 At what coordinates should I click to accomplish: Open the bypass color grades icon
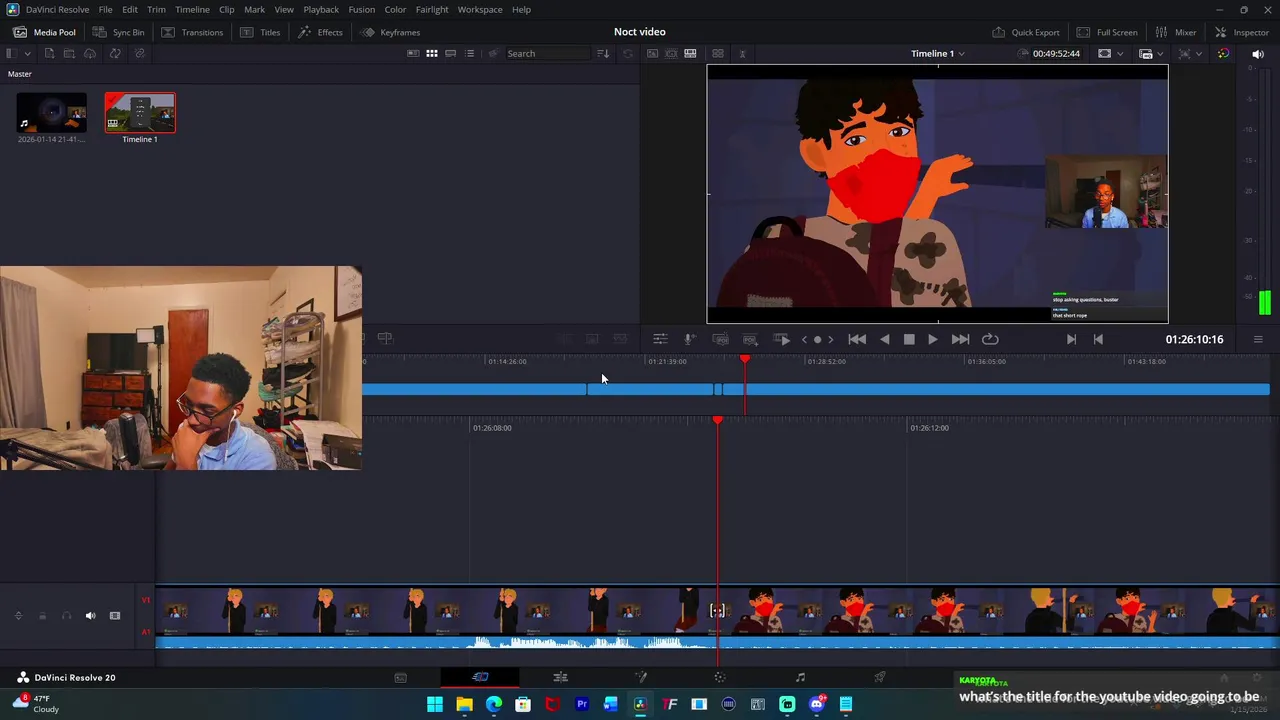pyautogui.click(x=1223, y=53)
